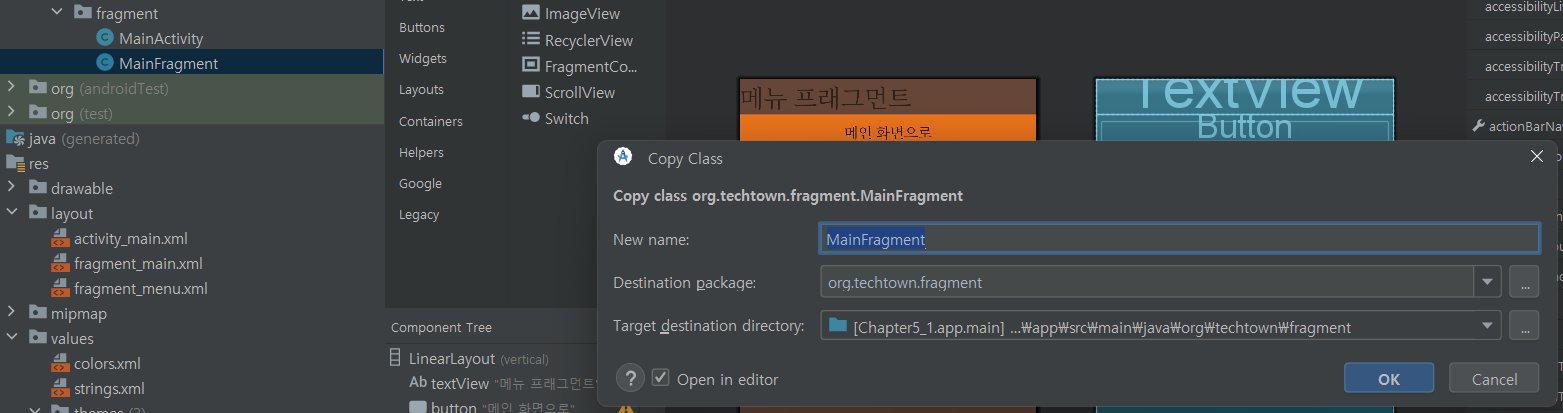The image size is (1563, 413).
Task: Select Widgets palette category
Action: pyautogui.click(x=423, y=58)
